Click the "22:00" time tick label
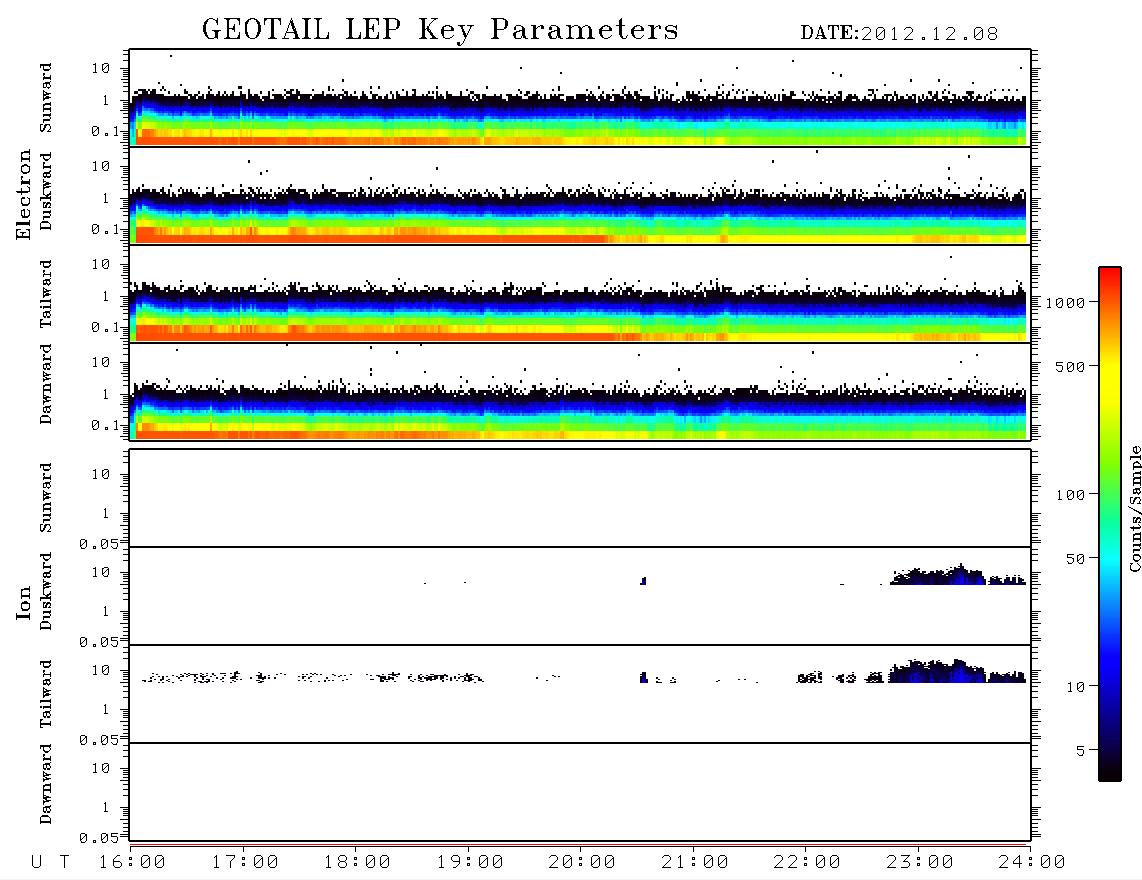 [808, 862]
